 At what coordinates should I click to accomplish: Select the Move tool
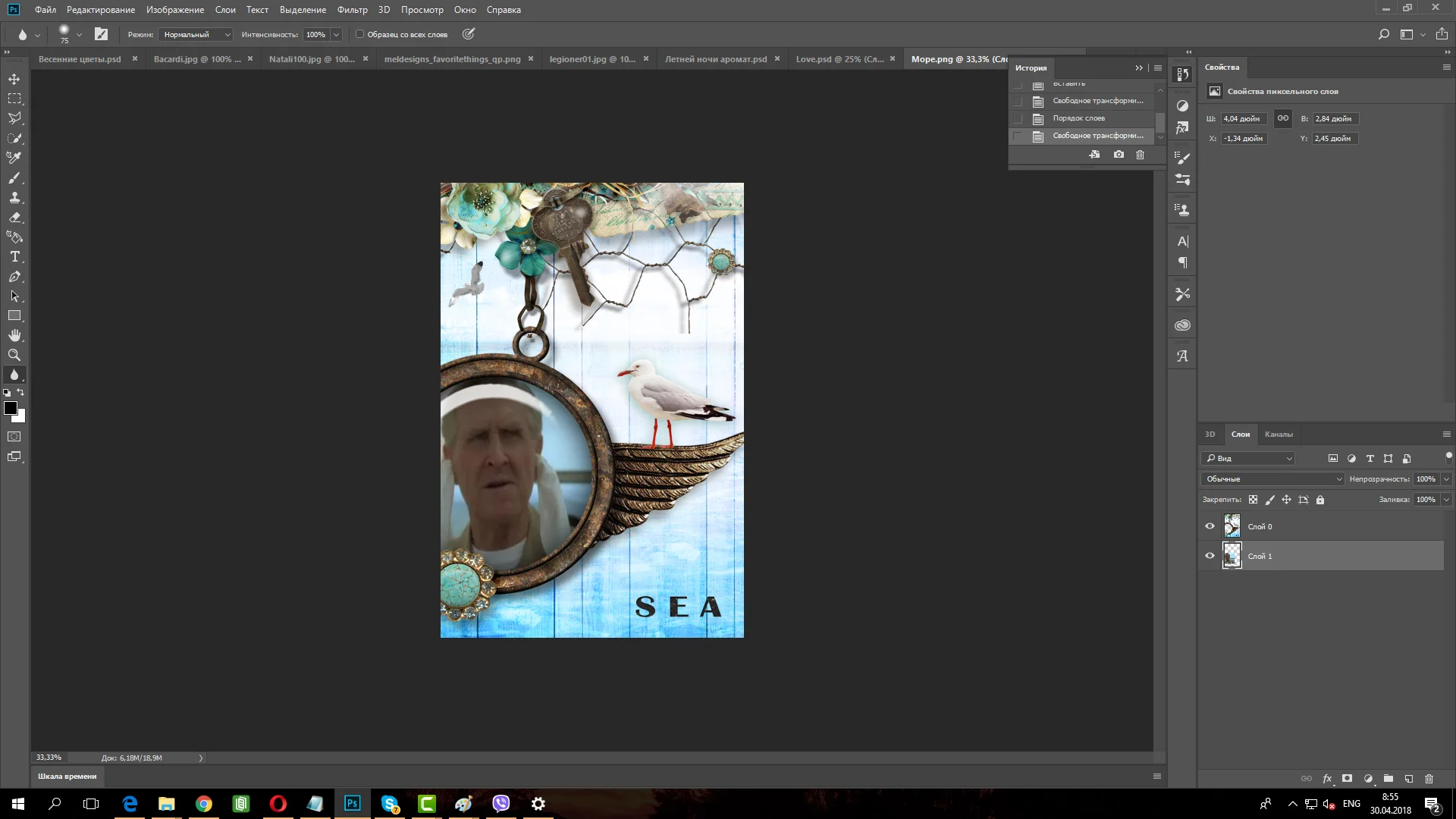14,79
